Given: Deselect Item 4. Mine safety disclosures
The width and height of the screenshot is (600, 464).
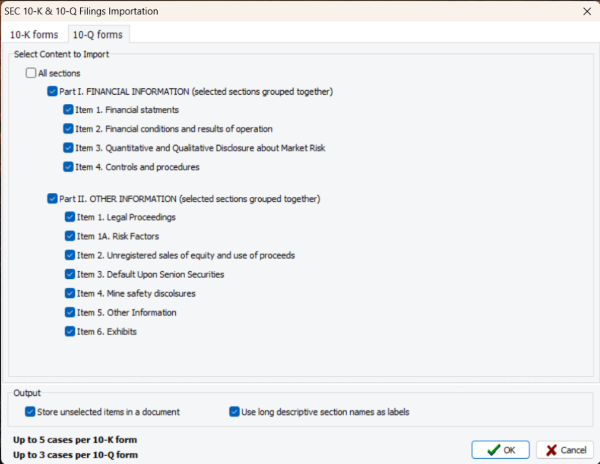Looking at the screenshot, I should pos(69,293).
